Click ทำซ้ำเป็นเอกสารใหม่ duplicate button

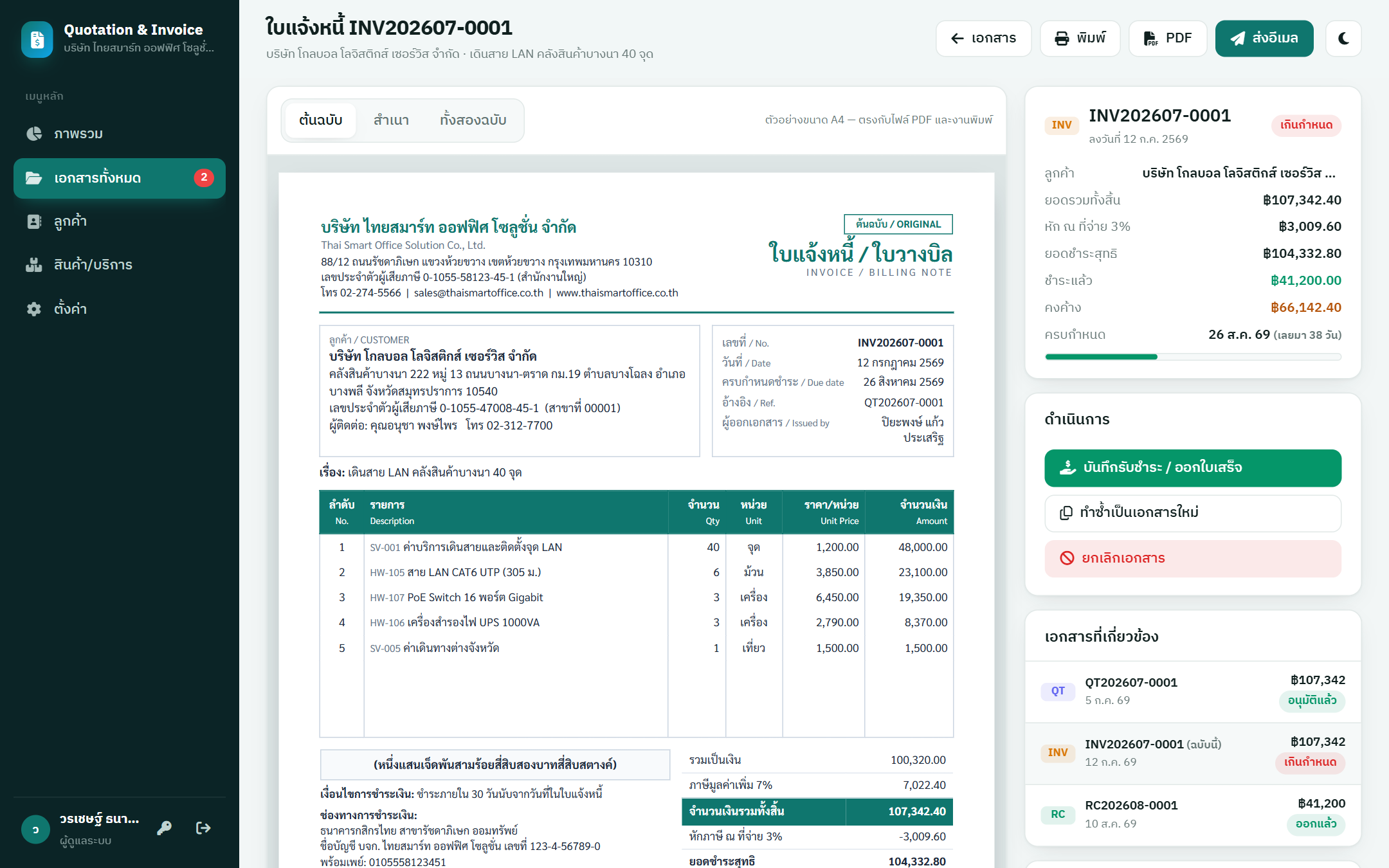click(1193, 513)
